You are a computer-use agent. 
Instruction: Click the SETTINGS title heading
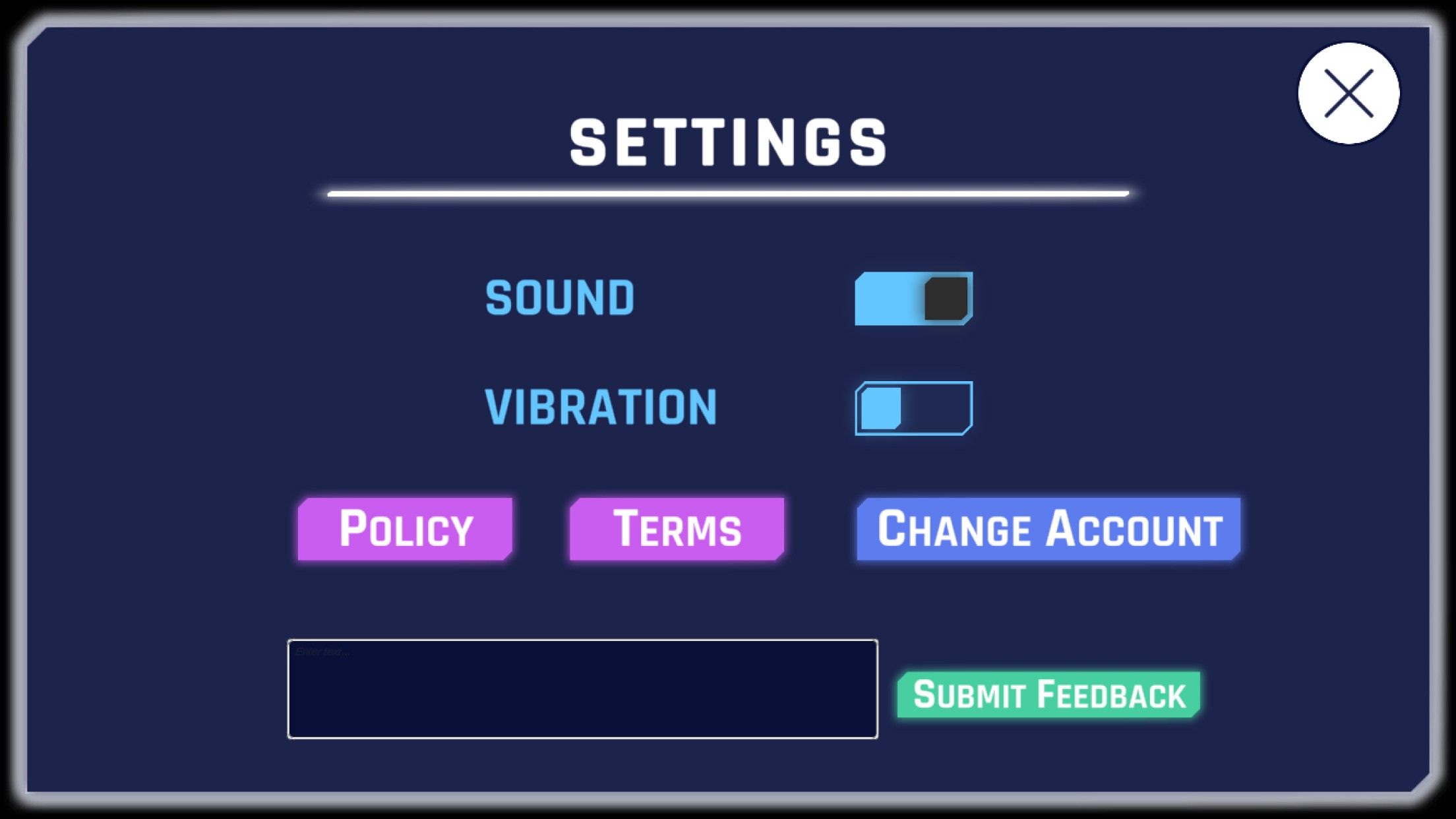point(728,142)
